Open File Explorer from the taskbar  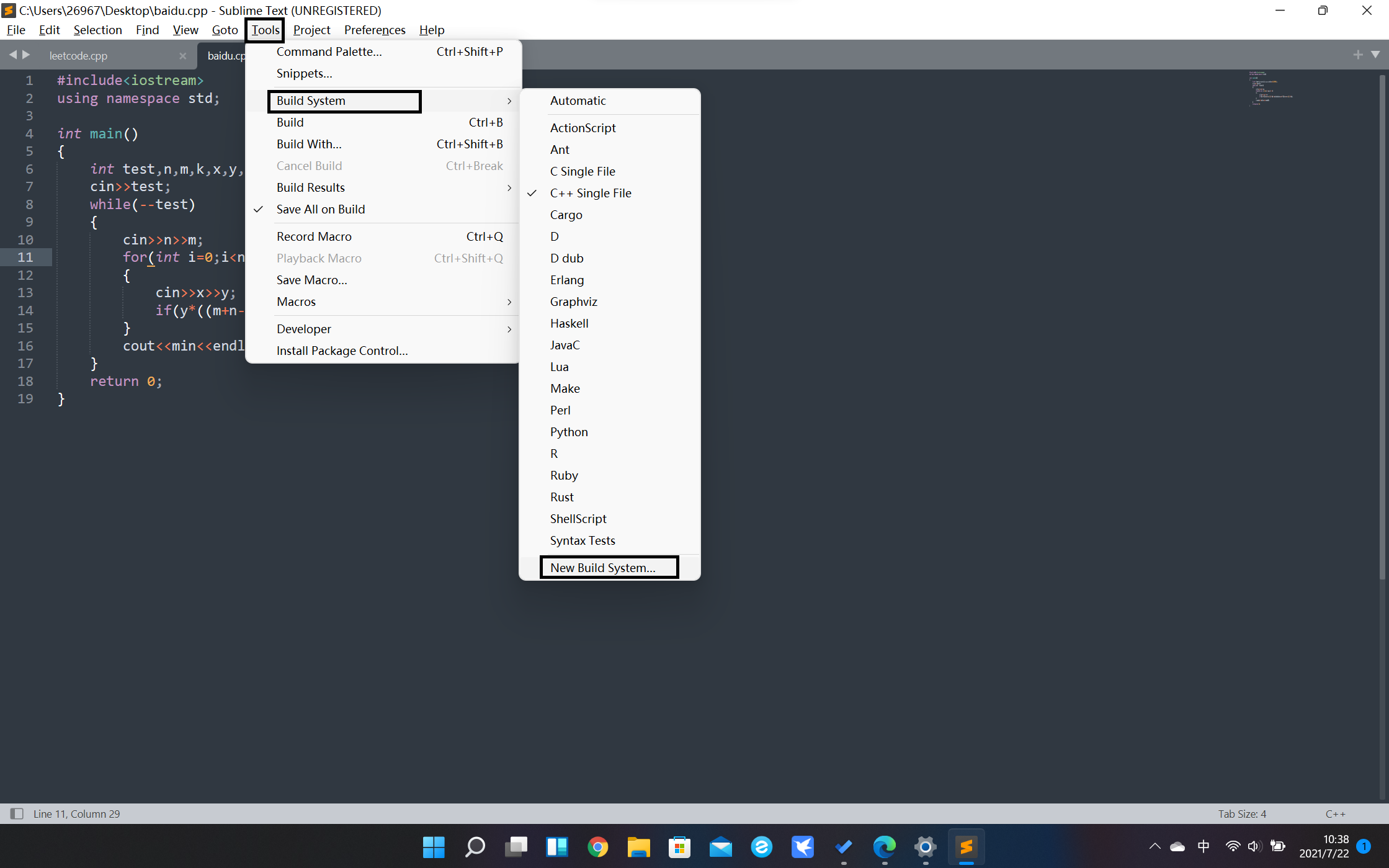pyautogui.click(x=638, y=846)
